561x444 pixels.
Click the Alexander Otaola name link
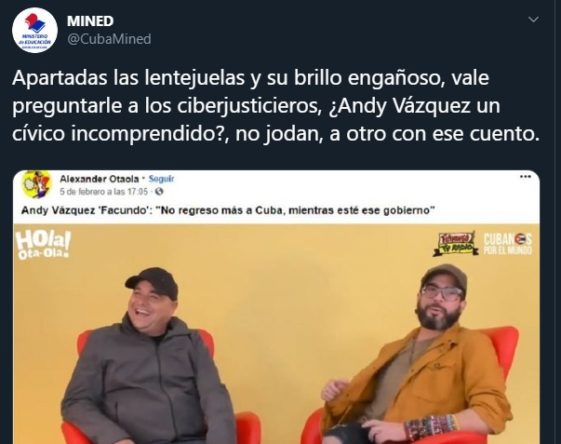coord(99,179)
